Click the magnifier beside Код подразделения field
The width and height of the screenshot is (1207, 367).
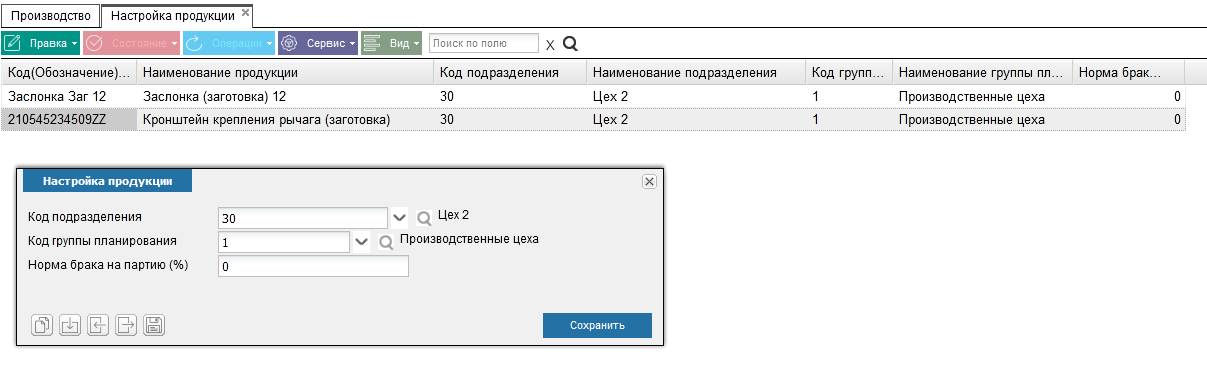(424, 218)
